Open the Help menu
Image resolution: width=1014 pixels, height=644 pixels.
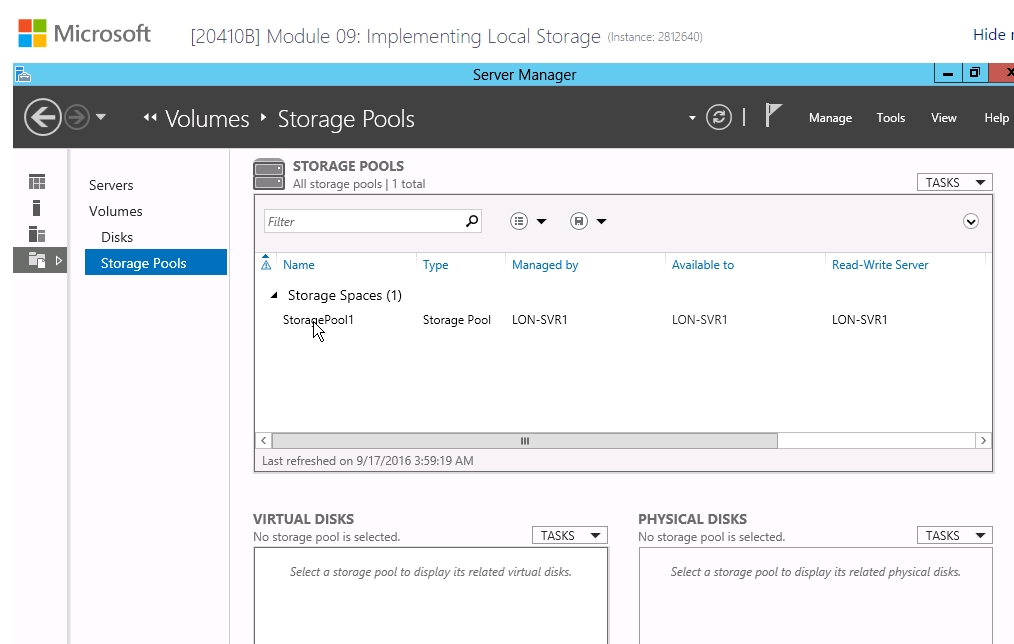point(996,118)
